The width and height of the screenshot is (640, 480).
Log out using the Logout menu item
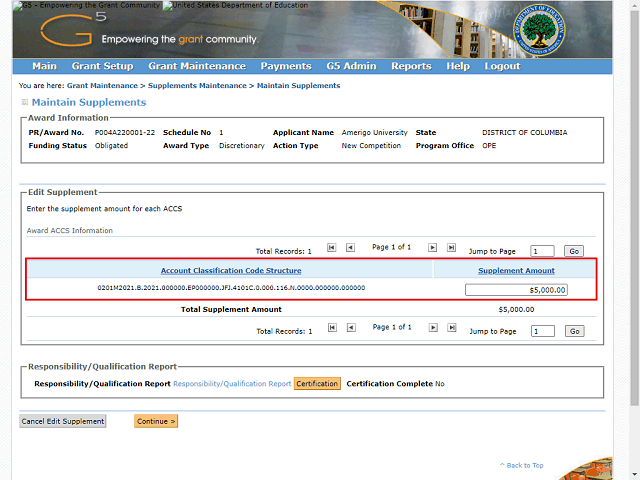(502, 66)
